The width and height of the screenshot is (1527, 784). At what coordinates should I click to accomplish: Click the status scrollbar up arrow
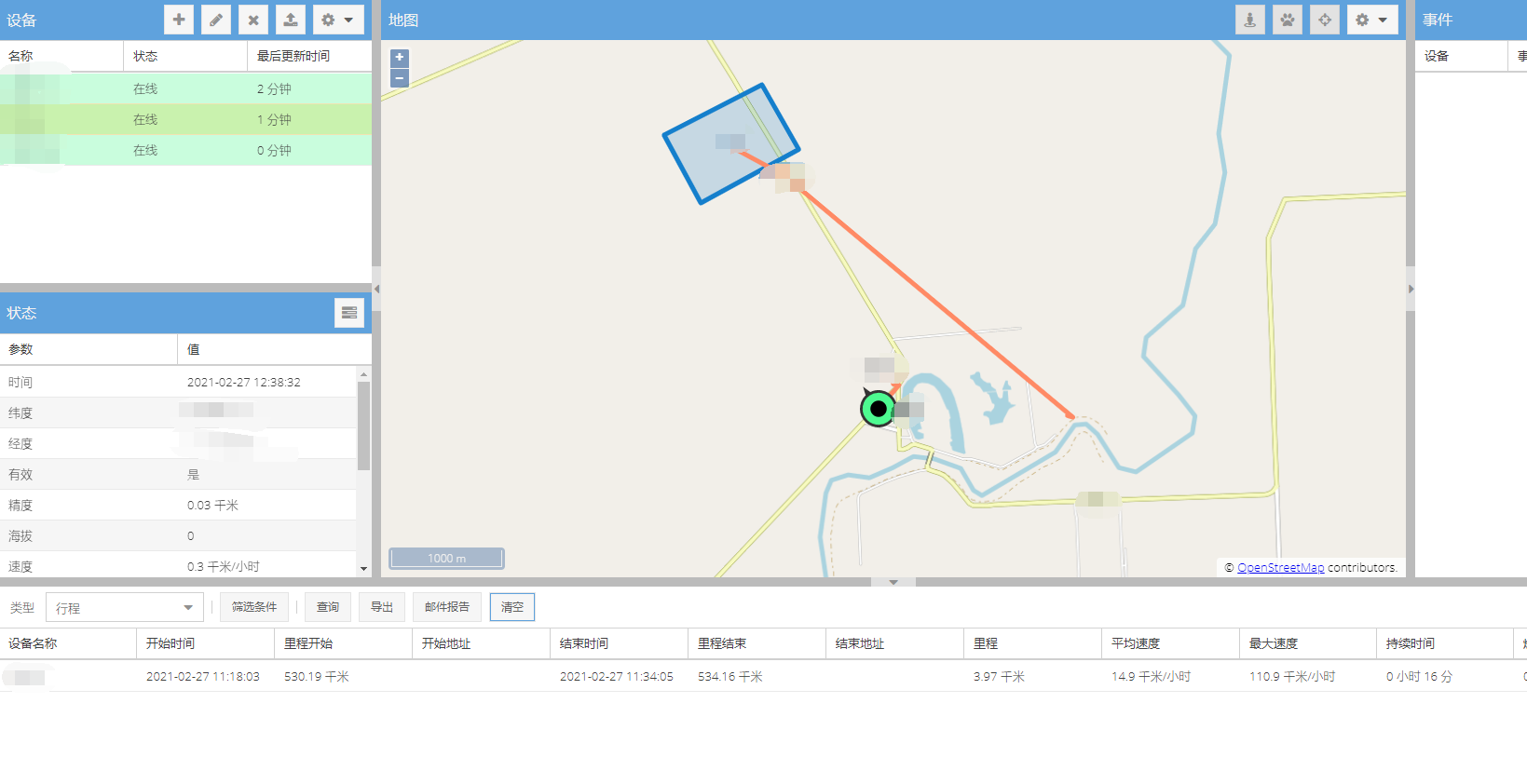point(363,374)
